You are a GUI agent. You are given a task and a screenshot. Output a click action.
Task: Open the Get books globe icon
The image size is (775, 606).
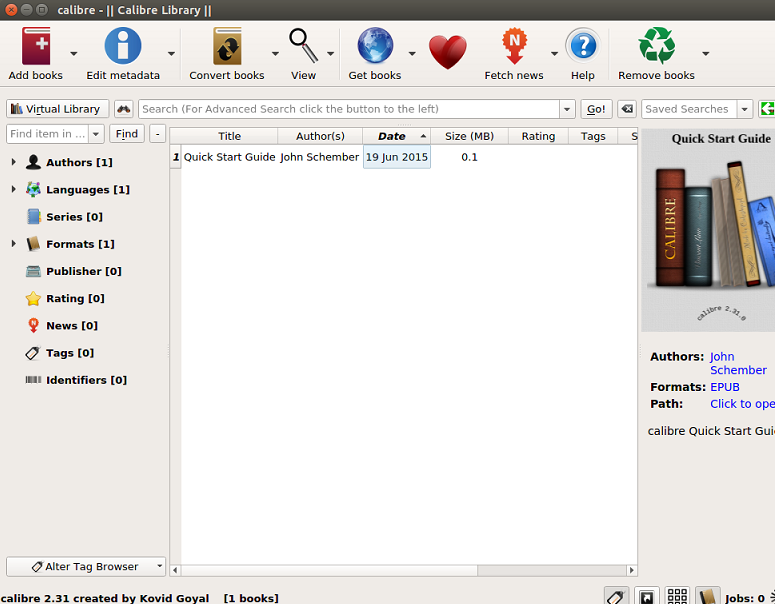pos(375,46)
